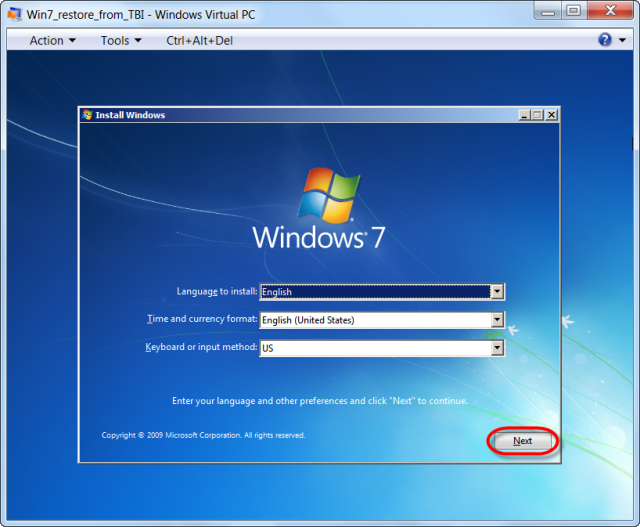The width and height of the screenshot is (640, 527).
Task: Click the Install Windows title text
Action: pos(130,115)
